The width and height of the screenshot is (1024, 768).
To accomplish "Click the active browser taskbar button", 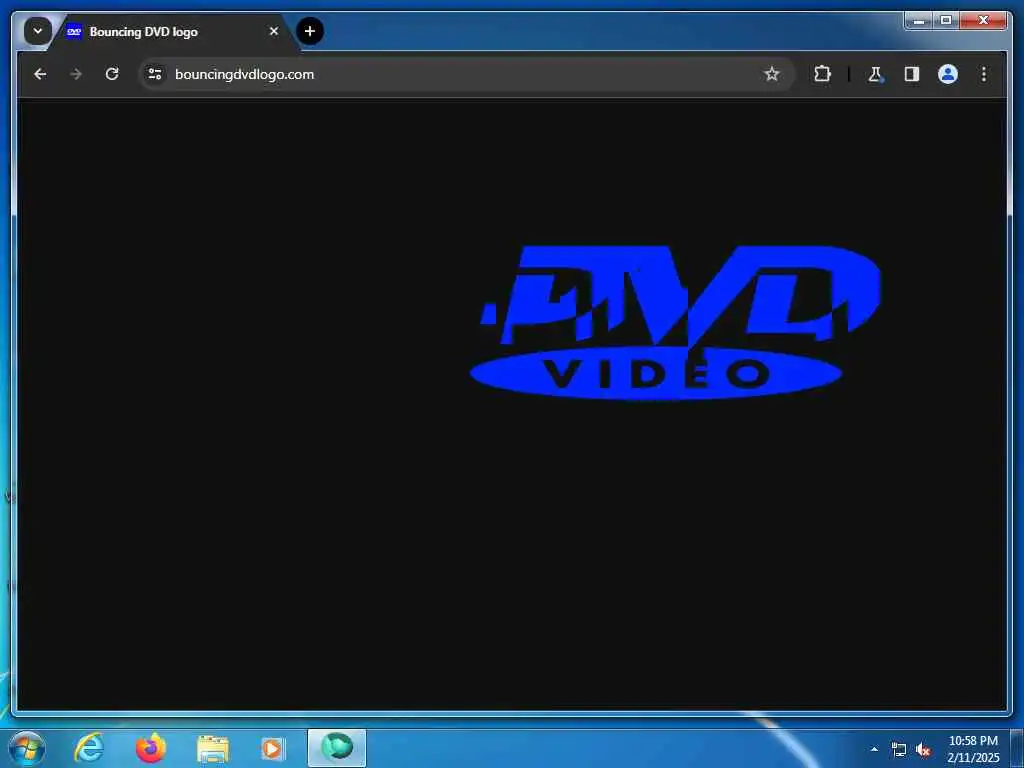I will [x=337, y=748].
